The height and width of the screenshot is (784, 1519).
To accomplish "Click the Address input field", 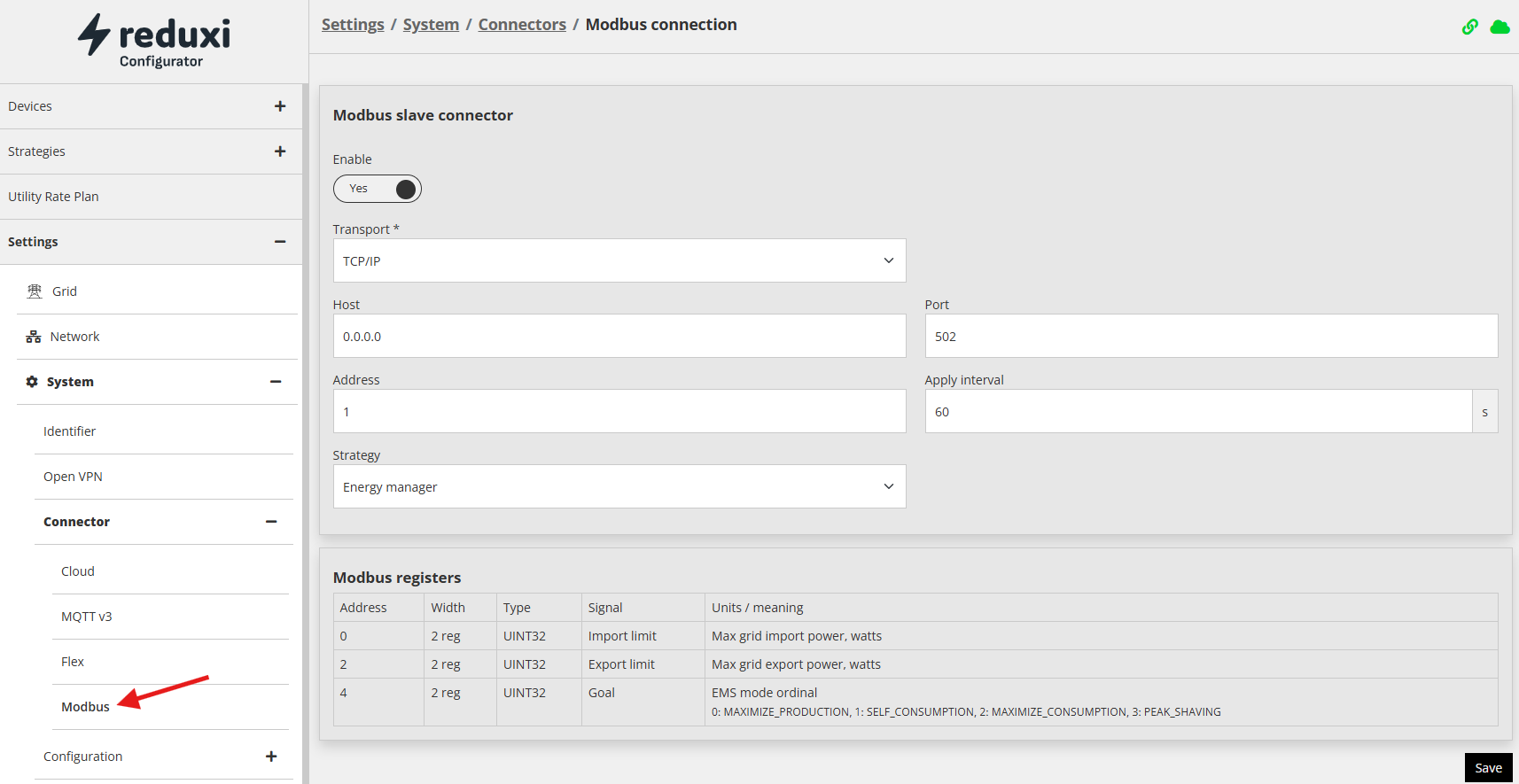I will (619, 411).
